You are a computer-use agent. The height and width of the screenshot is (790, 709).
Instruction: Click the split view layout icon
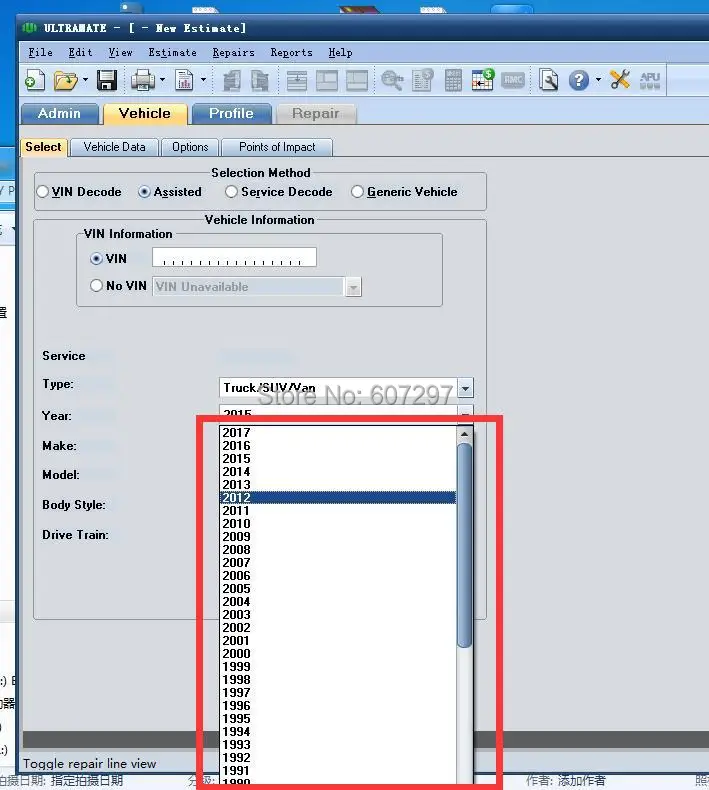(327, 81)
